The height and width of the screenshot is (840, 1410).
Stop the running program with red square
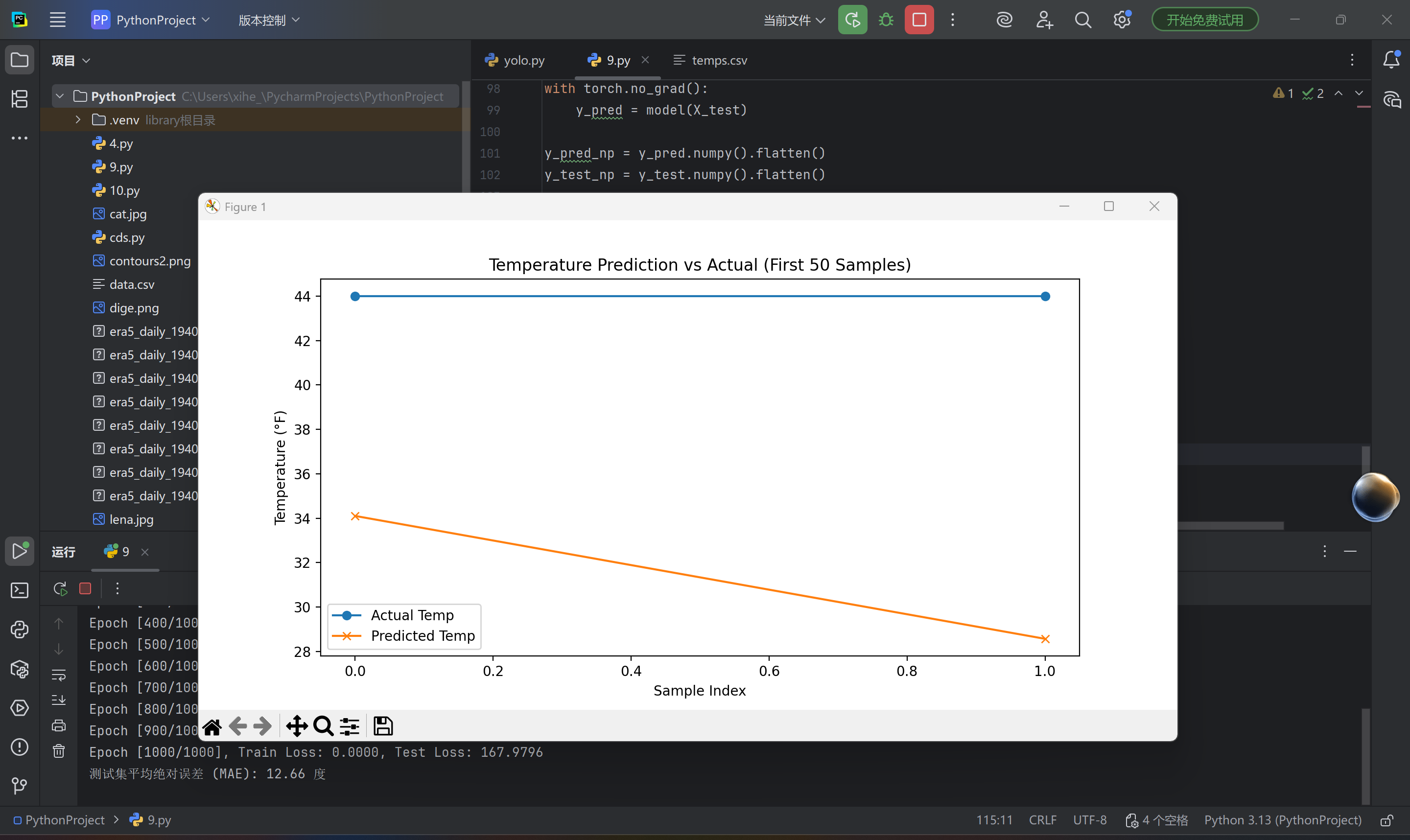(918, 21)
